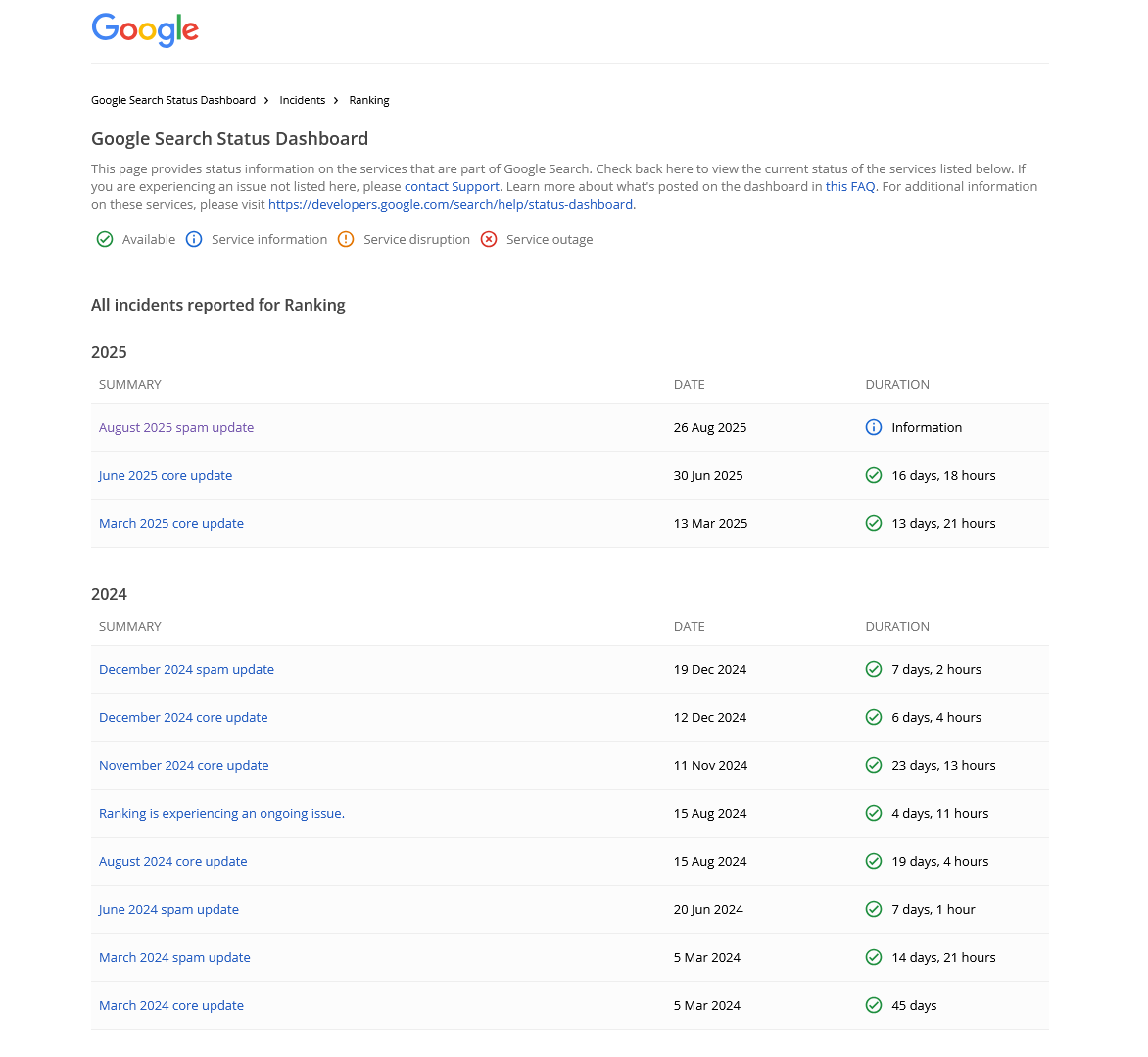
Task: Click green check icon beside 45 days
Action: [x=874, y=1005]
